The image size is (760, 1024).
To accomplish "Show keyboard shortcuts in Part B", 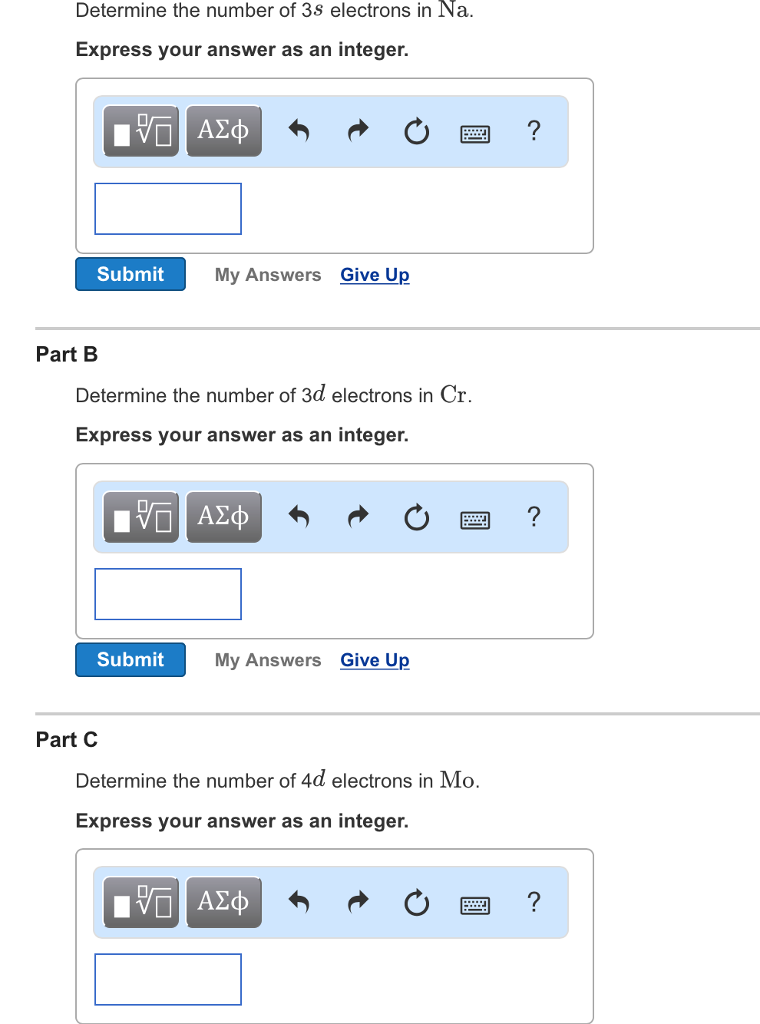I will pyautogui.click(x=475, y=520).
